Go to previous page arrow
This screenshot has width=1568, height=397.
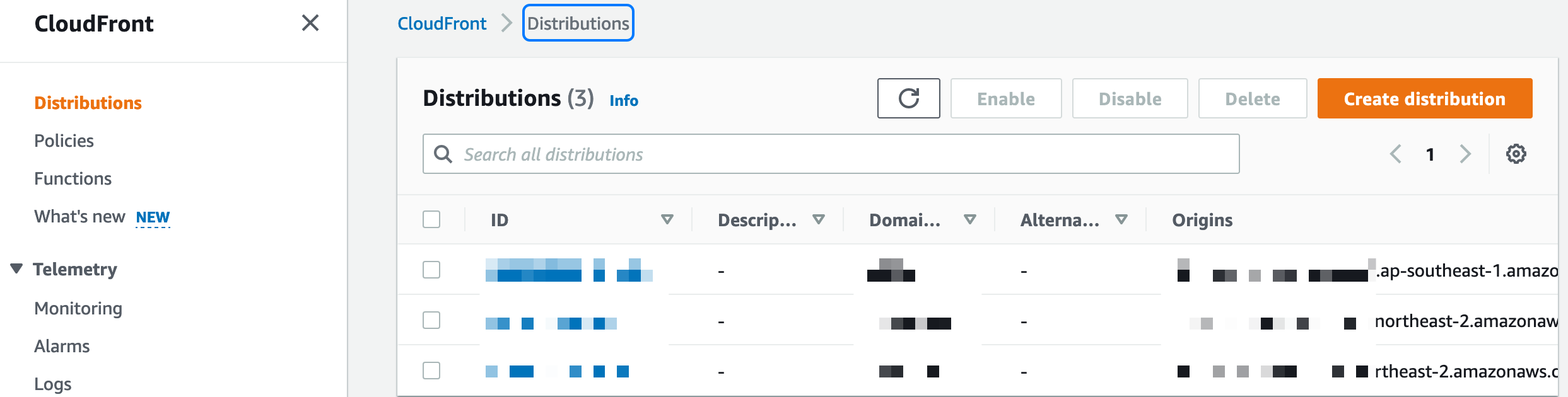pos(1396,154)
